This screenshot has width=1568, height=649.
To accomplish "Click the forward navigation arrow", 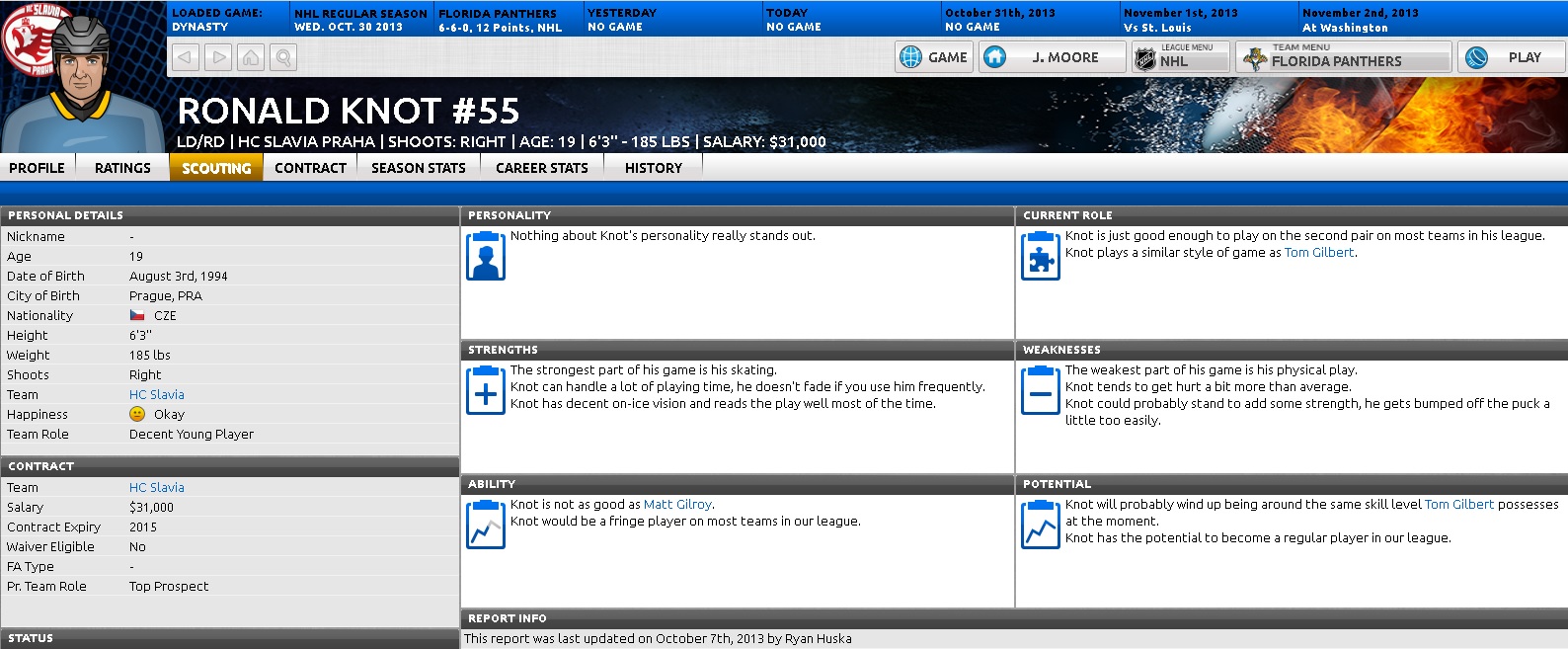I will pos(218,57).
